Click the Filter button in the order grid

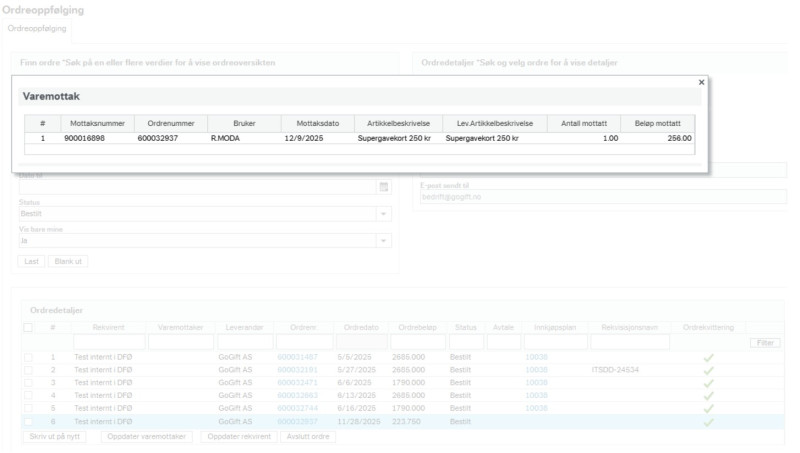click(x=765, y=343)
